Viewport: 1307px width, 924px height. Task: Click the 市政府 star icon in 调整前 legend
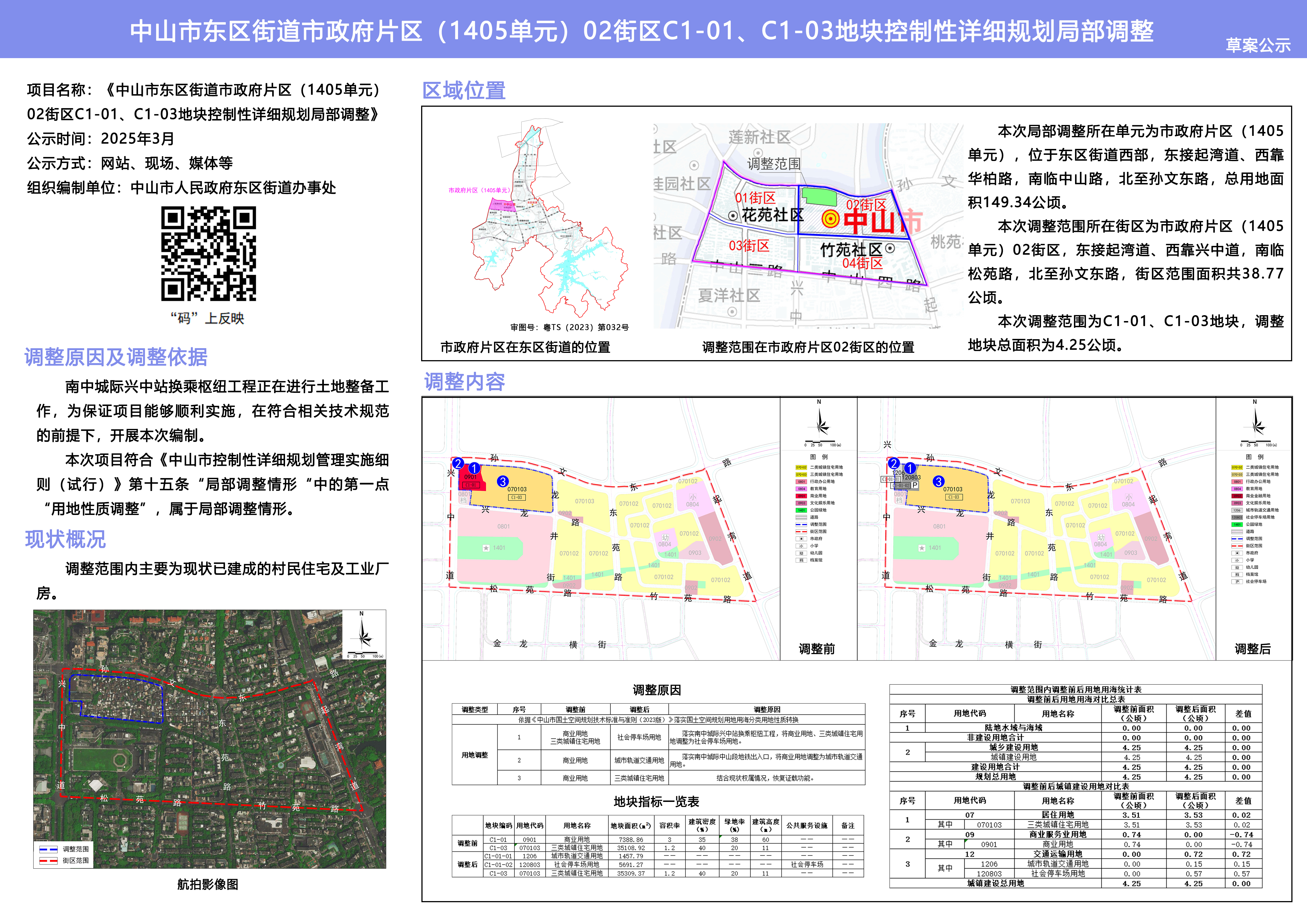(x=801, y=539)
